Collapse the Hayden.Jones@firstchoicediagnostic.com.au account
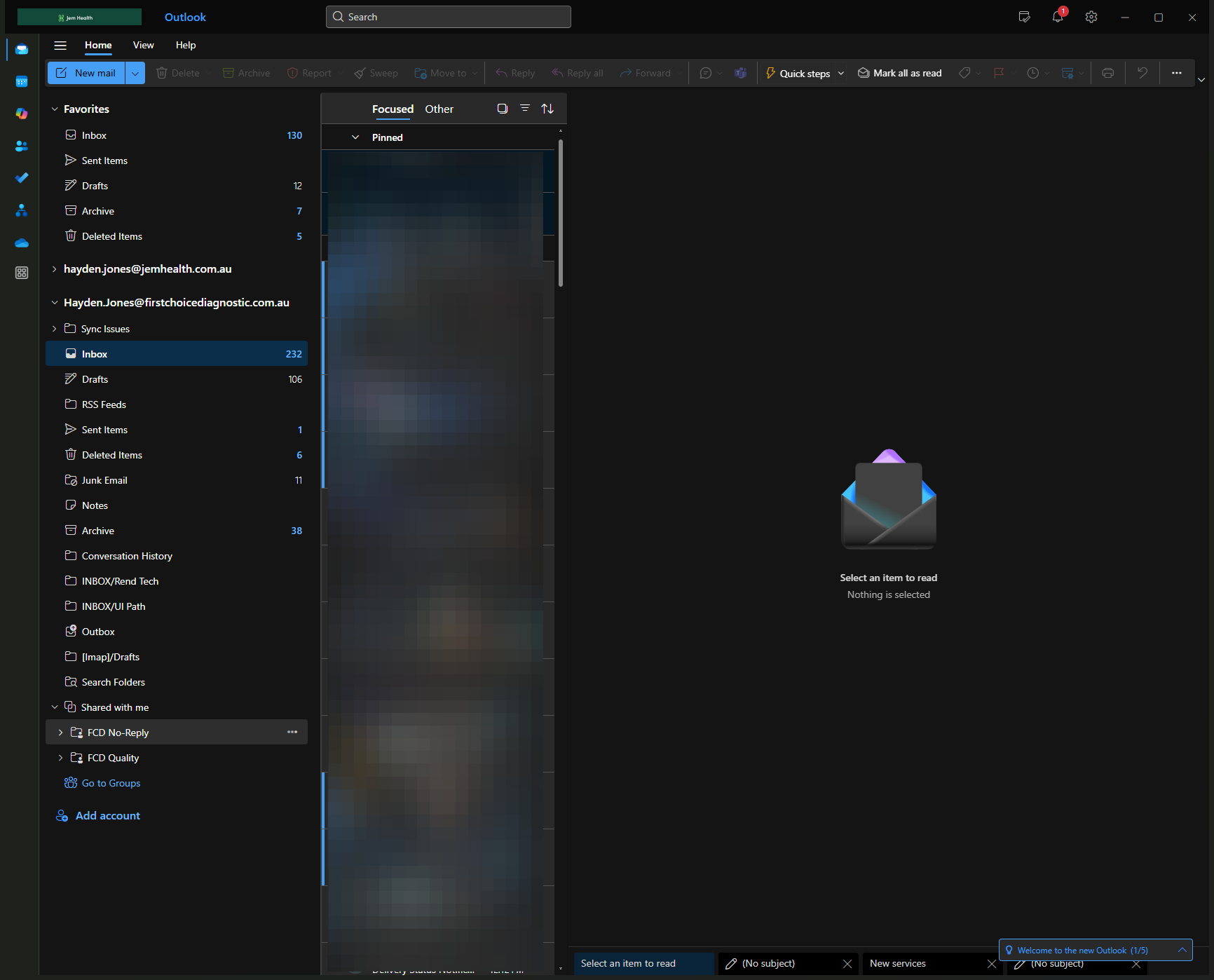 (55, 303)
